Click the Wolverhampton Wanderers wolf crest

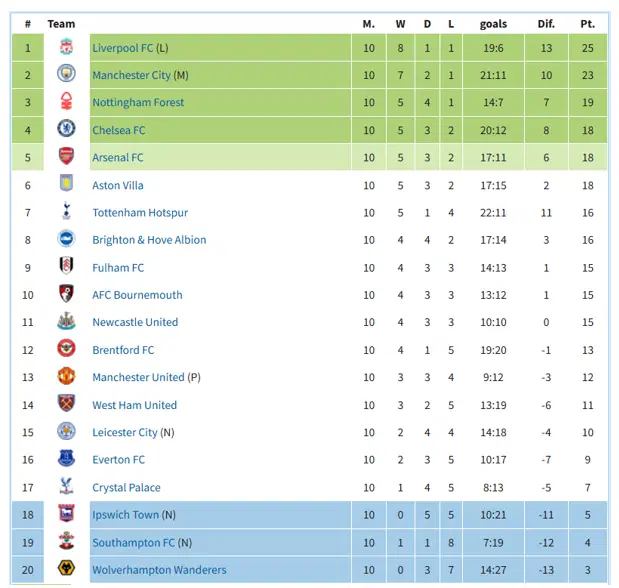pyautogui.click(x=66, y=568)
